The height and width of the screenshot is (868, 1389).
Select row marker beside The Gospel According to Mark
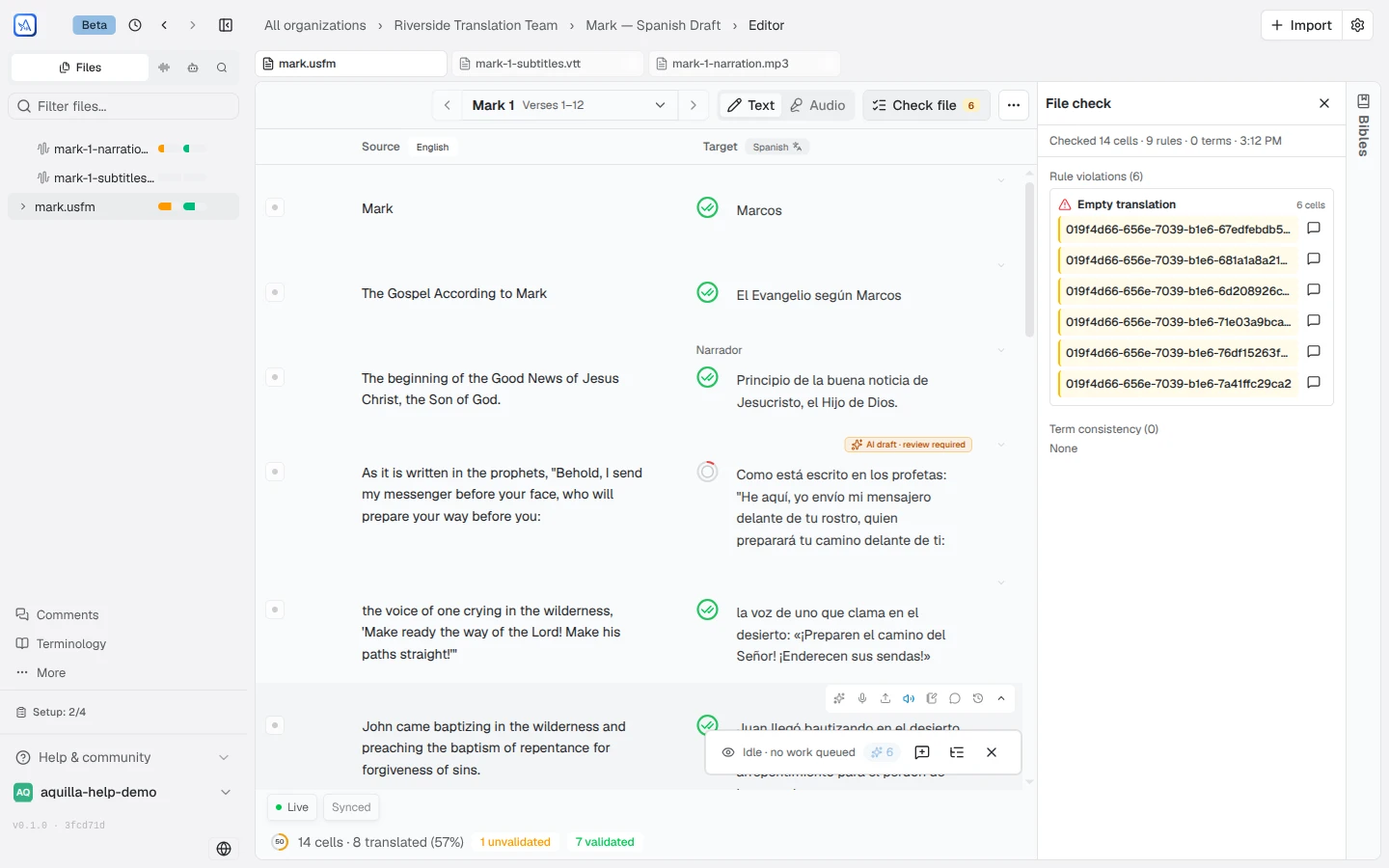point(275,292)
